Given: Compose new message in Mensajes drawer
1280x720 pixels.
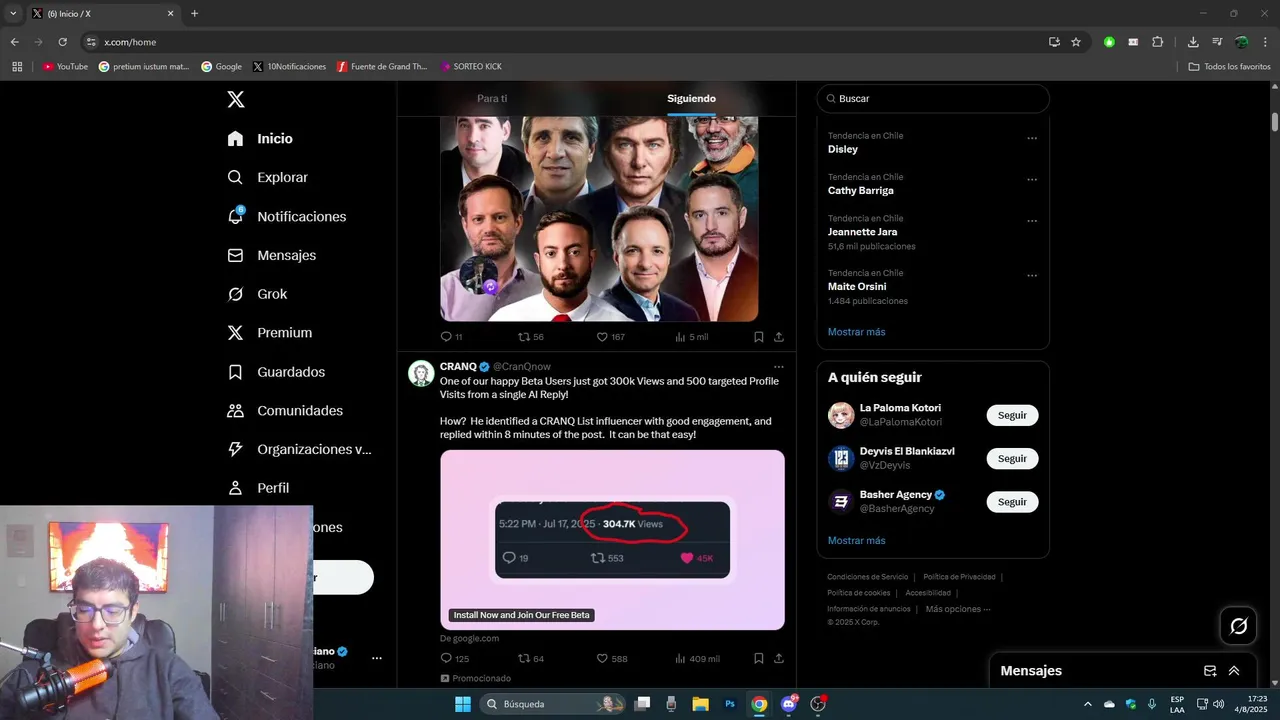Looking at the screenshot, I should 1210,671.
